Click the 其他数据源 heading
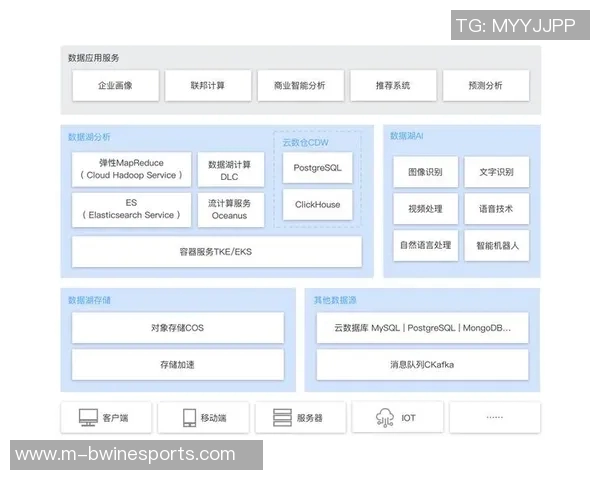 pos(335,300)
